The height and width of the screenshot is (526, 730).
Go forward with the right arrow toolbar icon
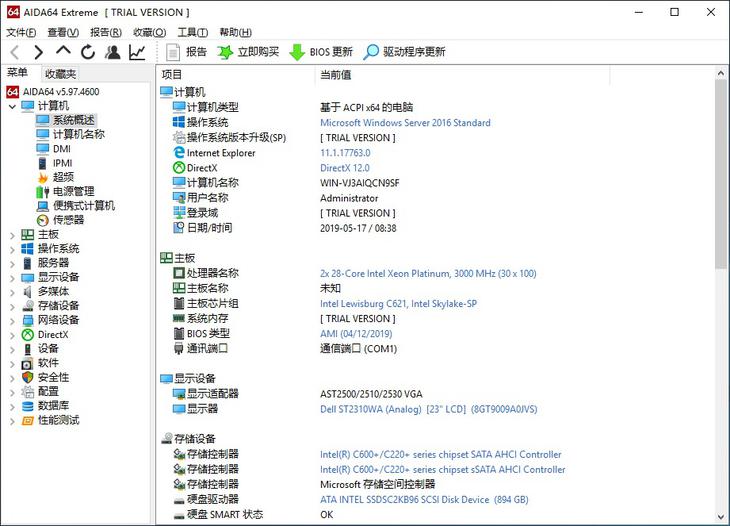pos(39,52)
